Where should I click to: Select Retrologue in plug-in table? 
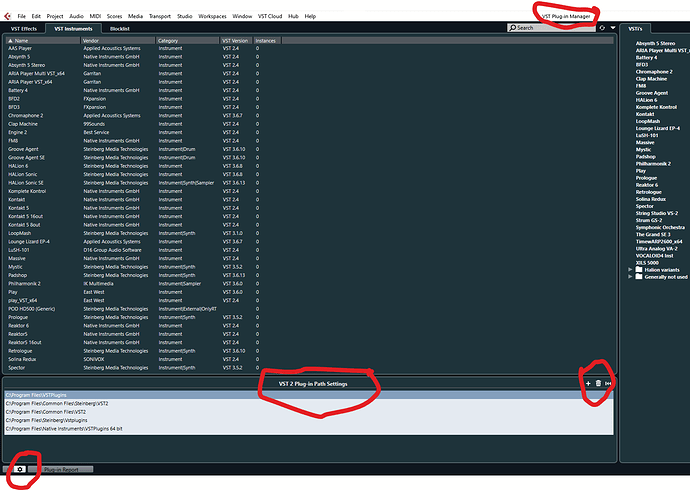pyautogui.click(x=20, y=351)
